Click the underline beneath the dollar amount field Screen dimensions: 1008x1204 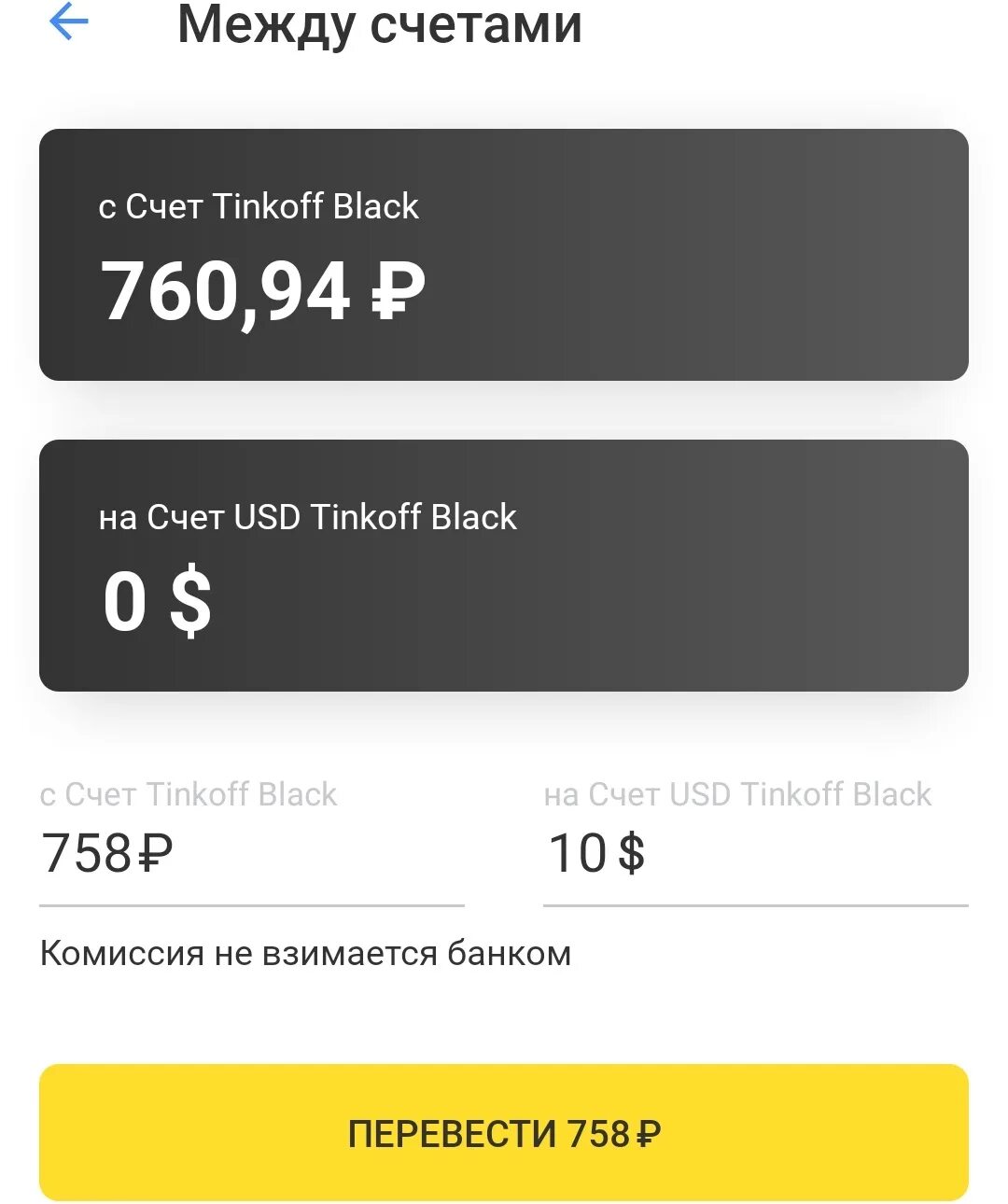pos(755,904)
